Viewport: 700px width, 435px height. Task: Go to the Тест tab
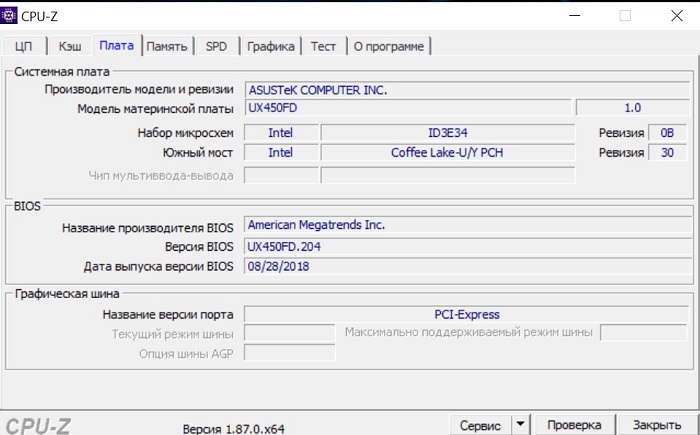(323, 46)
